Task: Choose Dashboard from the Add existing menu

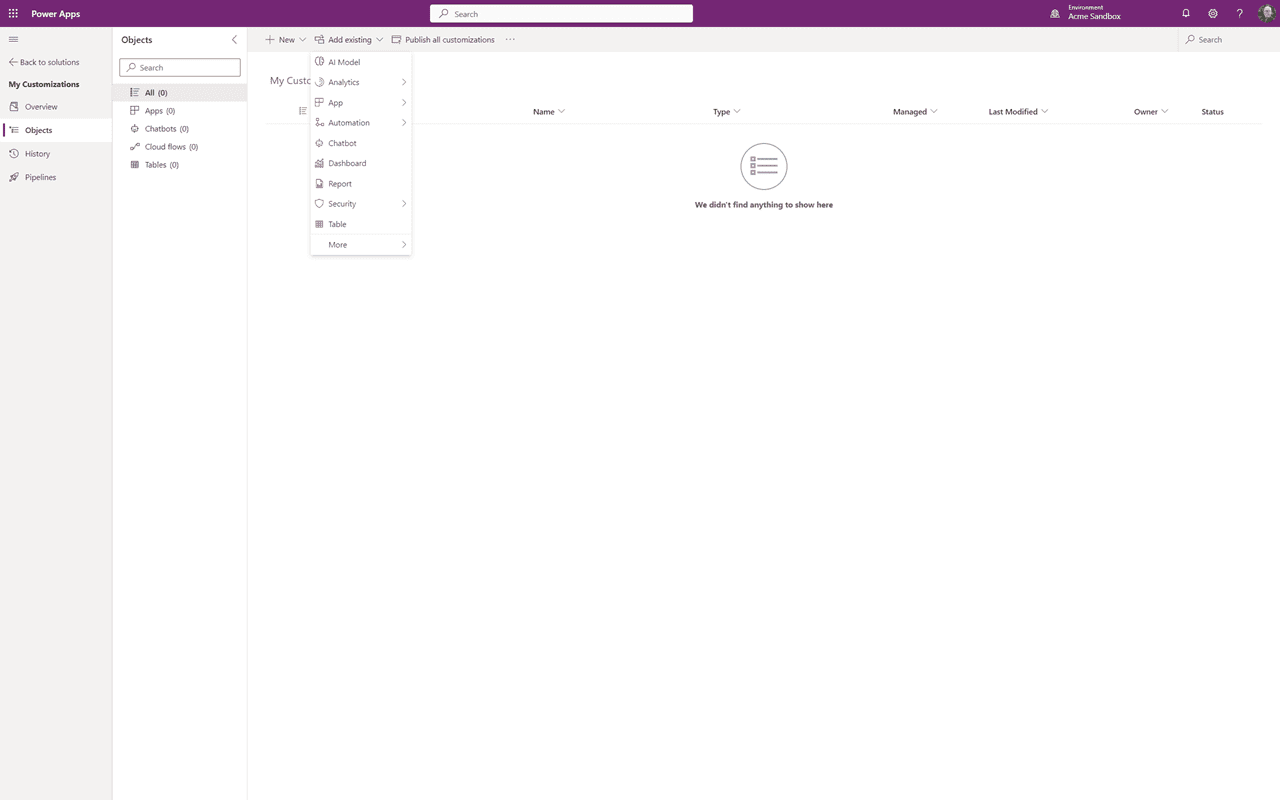Action: tap(348, 163)
